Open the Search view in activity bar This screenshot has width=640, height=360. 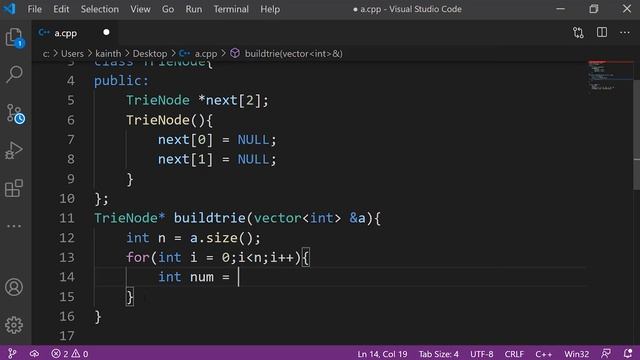[x=14, y=74]
